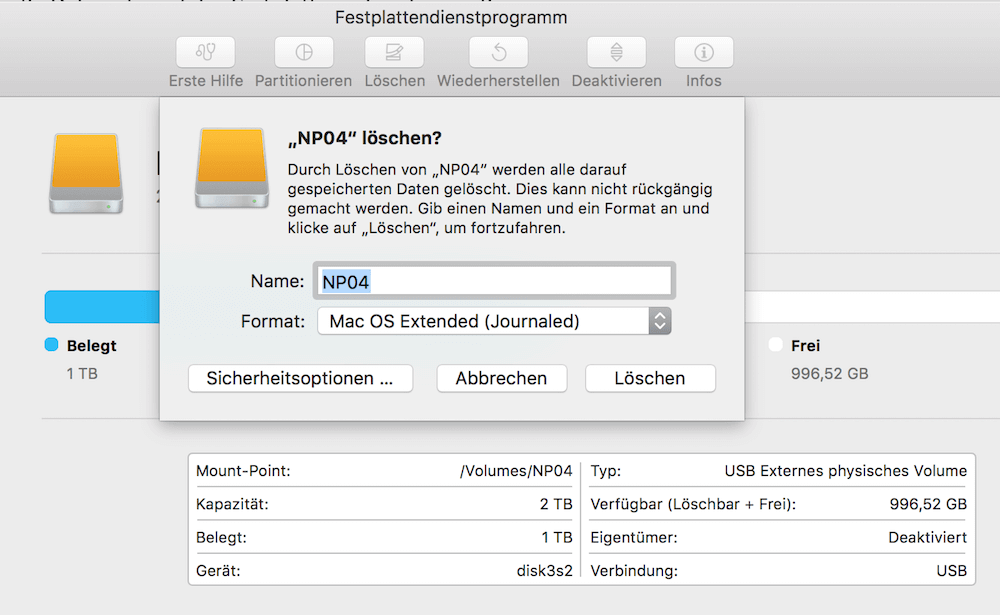Select the NP04 name text field
The width and height of the screenshot is (1000, 615).
point(493,280)
